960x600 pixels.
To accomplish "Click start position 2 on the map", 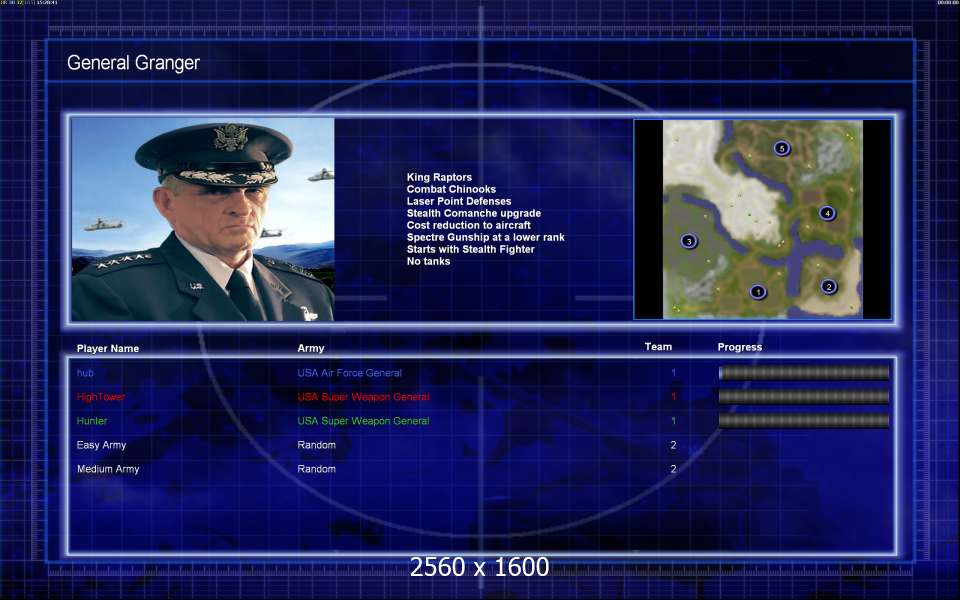I will pos(829,287).
